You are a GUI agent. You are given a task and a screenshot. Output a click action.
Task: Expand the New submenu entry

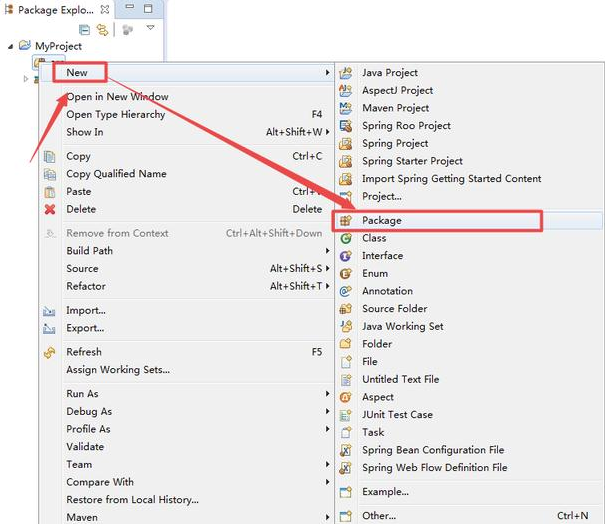coord(77,72)
